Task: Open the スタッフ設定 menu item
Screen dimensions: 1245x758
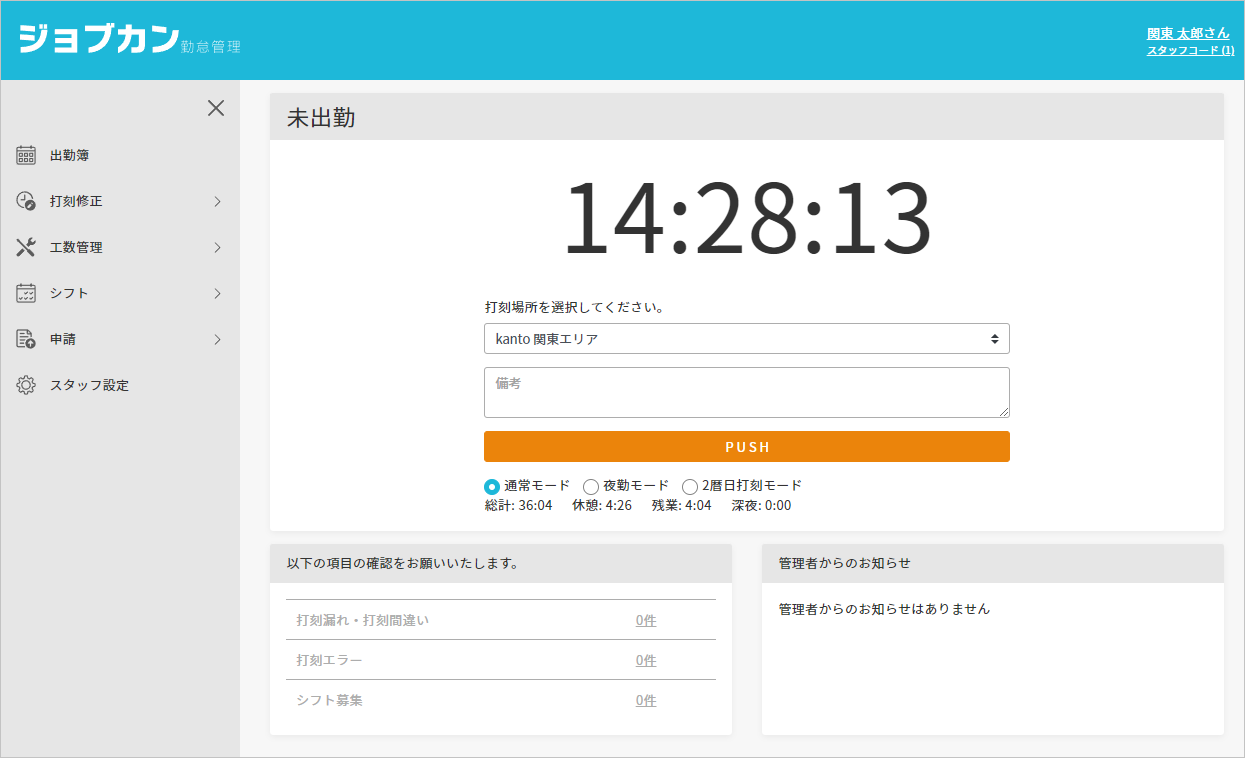Action: (89, 385)
